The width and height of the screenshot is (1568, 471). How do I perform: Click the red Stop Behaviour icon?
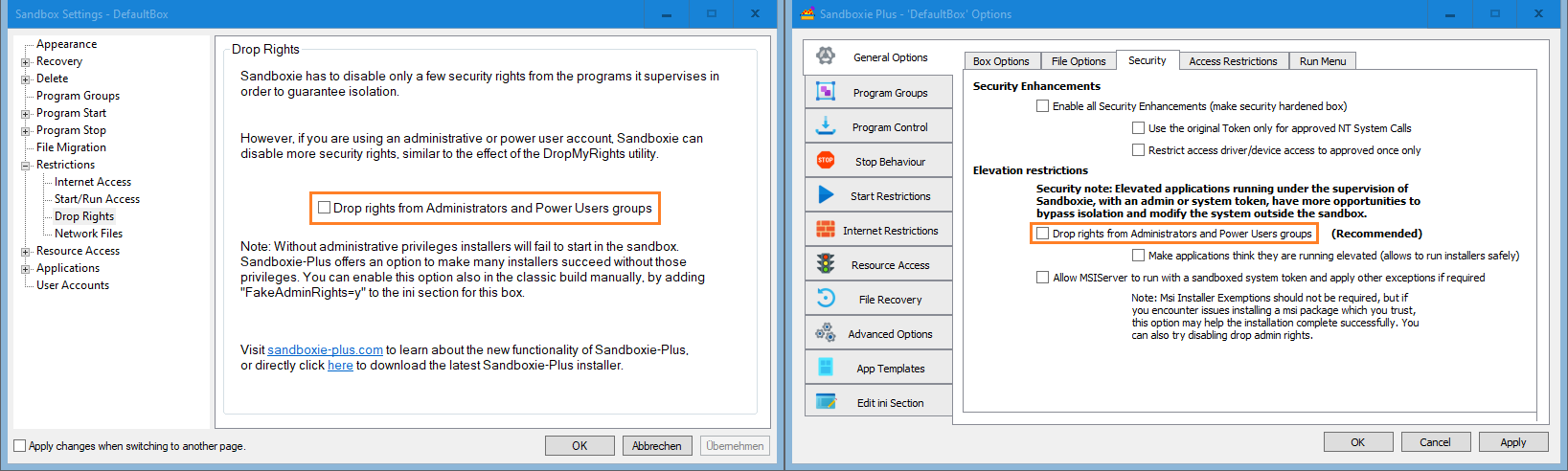pyautogui.click(x=826, y=161)
